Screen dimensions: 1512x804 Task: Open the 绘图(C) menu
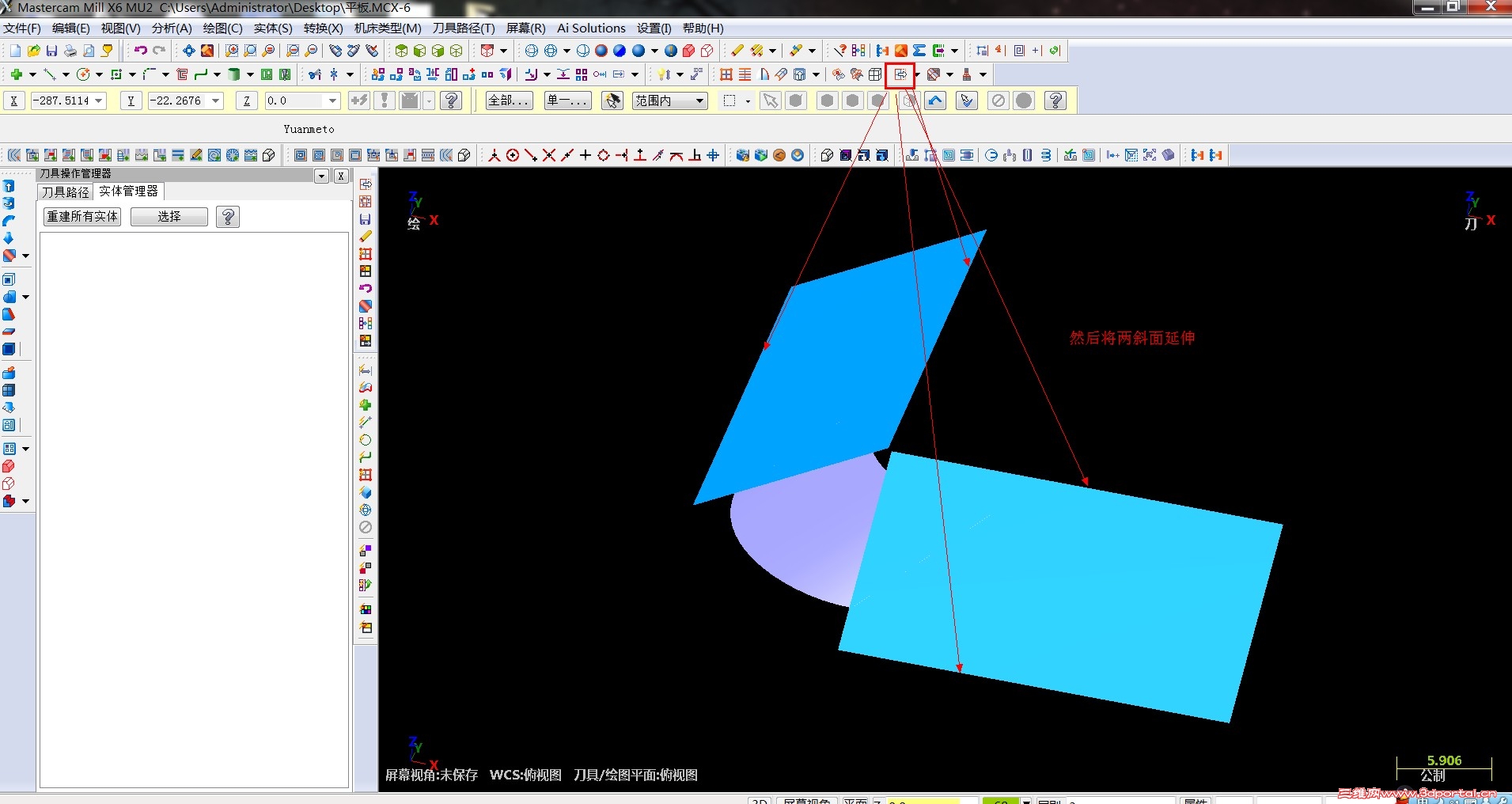(x=222, y=28)
